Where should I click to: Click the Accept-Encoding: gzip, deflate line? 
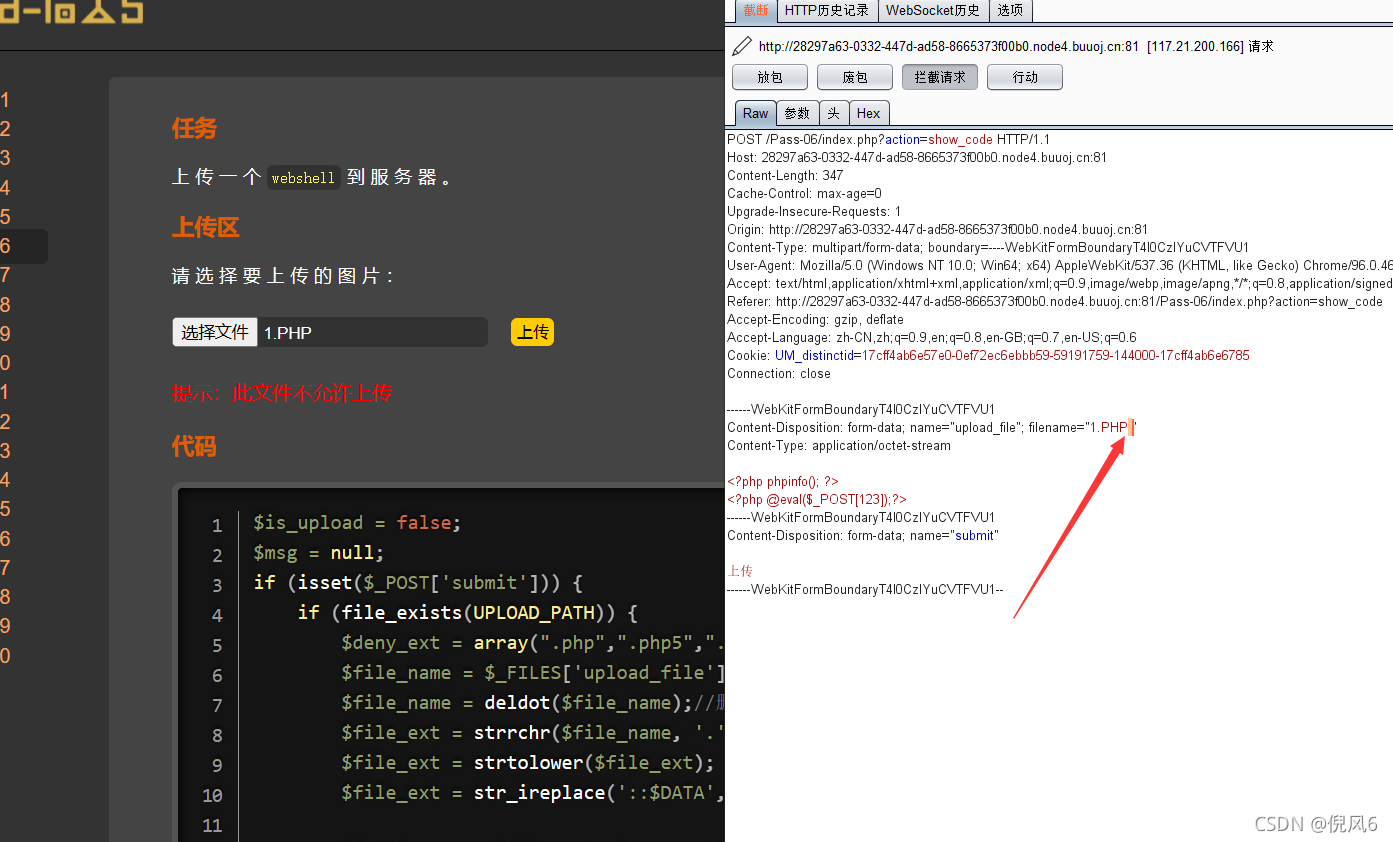[815, 320]
